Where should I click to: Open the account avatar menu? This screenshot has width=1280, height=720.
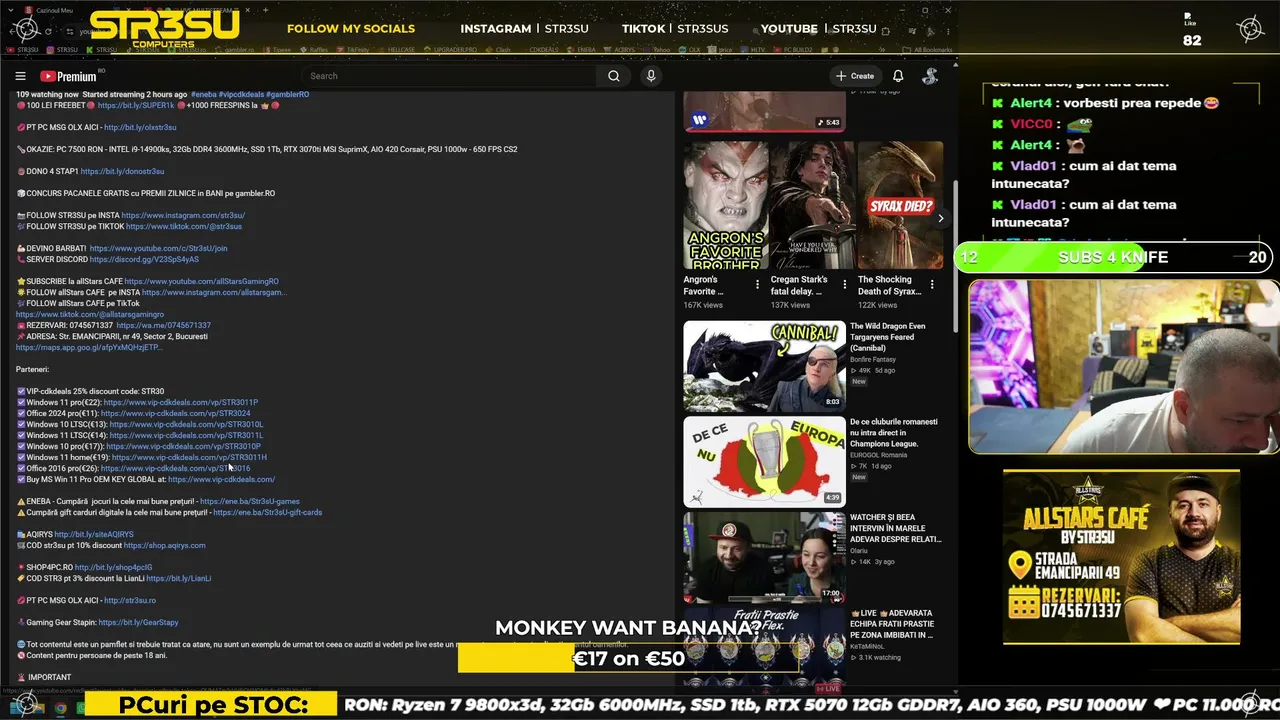[x=930, y=76]
